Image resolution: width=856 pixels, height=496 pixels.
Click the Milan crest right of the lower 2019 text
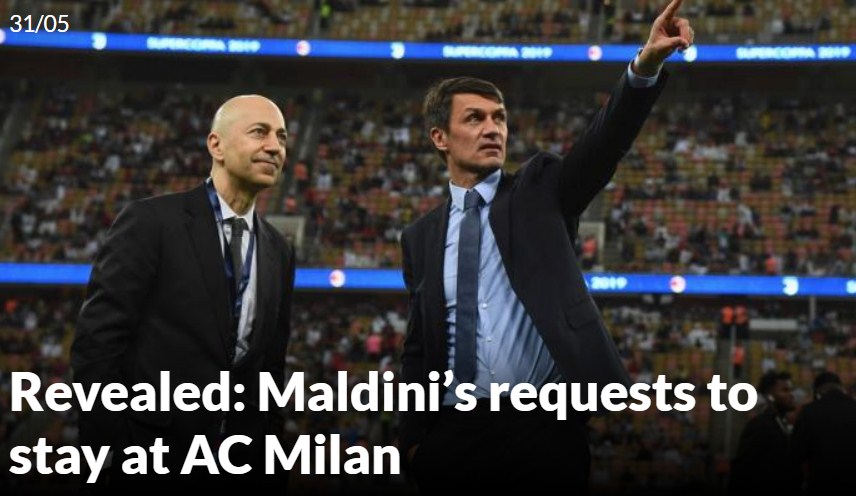point(677,284)
